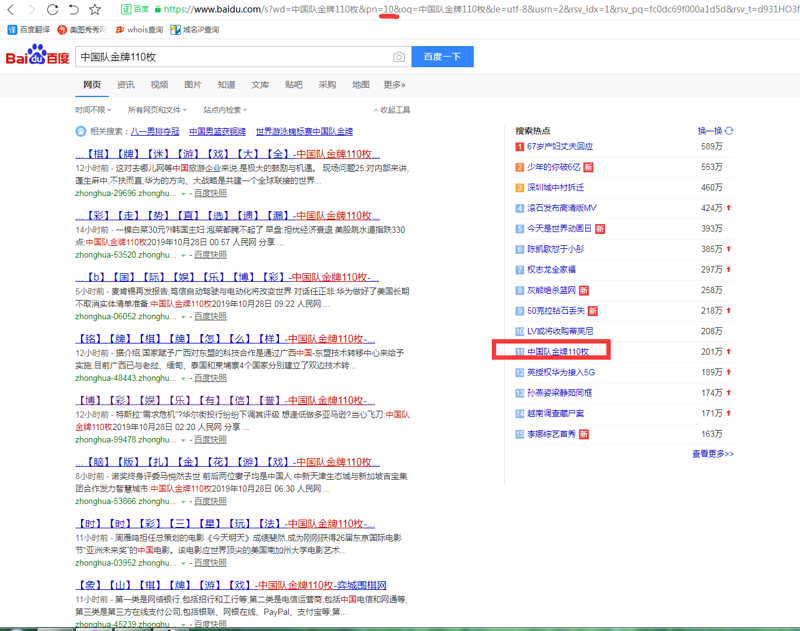The image size is (800, 631).
Task: Open the whois查询 bookmark
Action: click(x=139, y=30)
